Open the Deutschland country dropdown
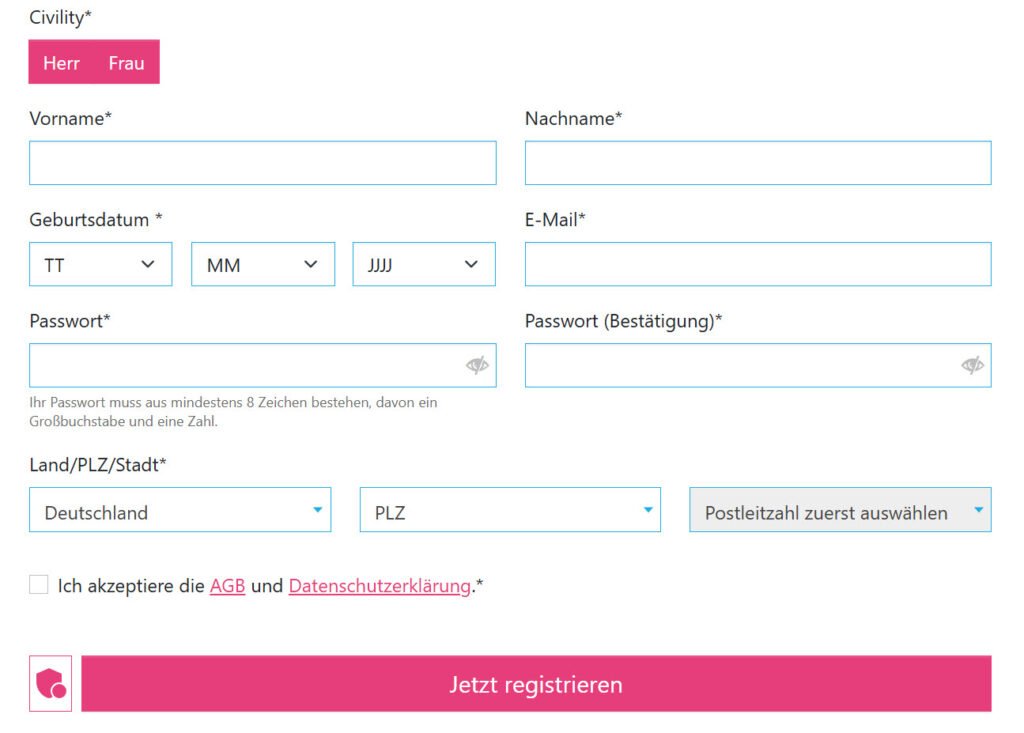The width and height of the screenshot is (1024, 733). [x=180, y=510]
